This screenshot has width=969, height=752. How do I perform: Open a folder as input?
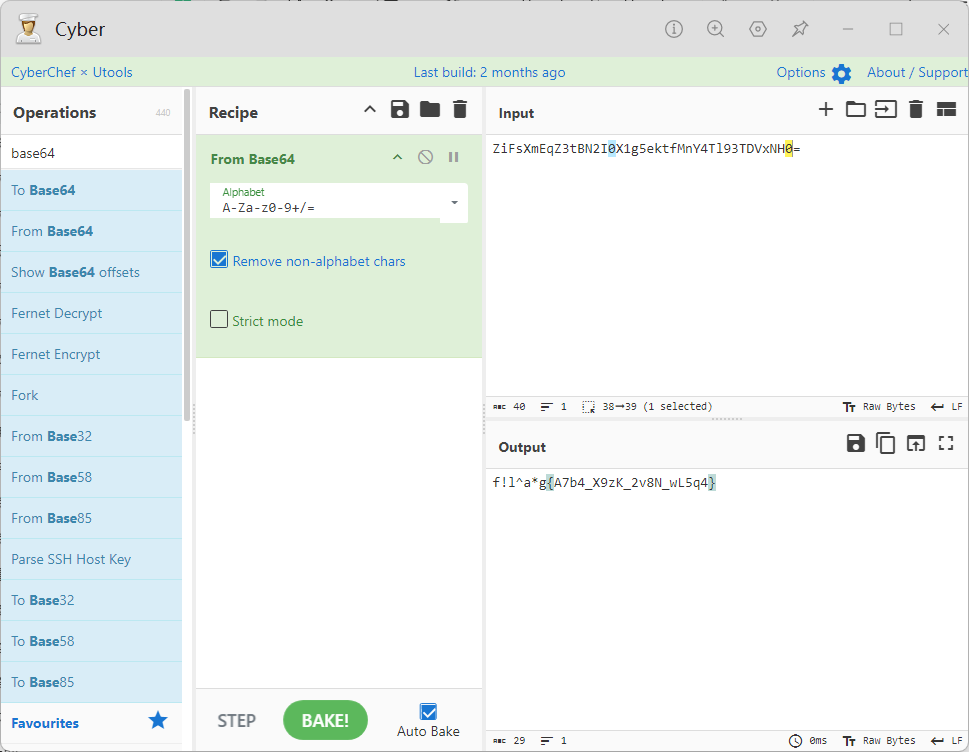(x=855, y=109)
